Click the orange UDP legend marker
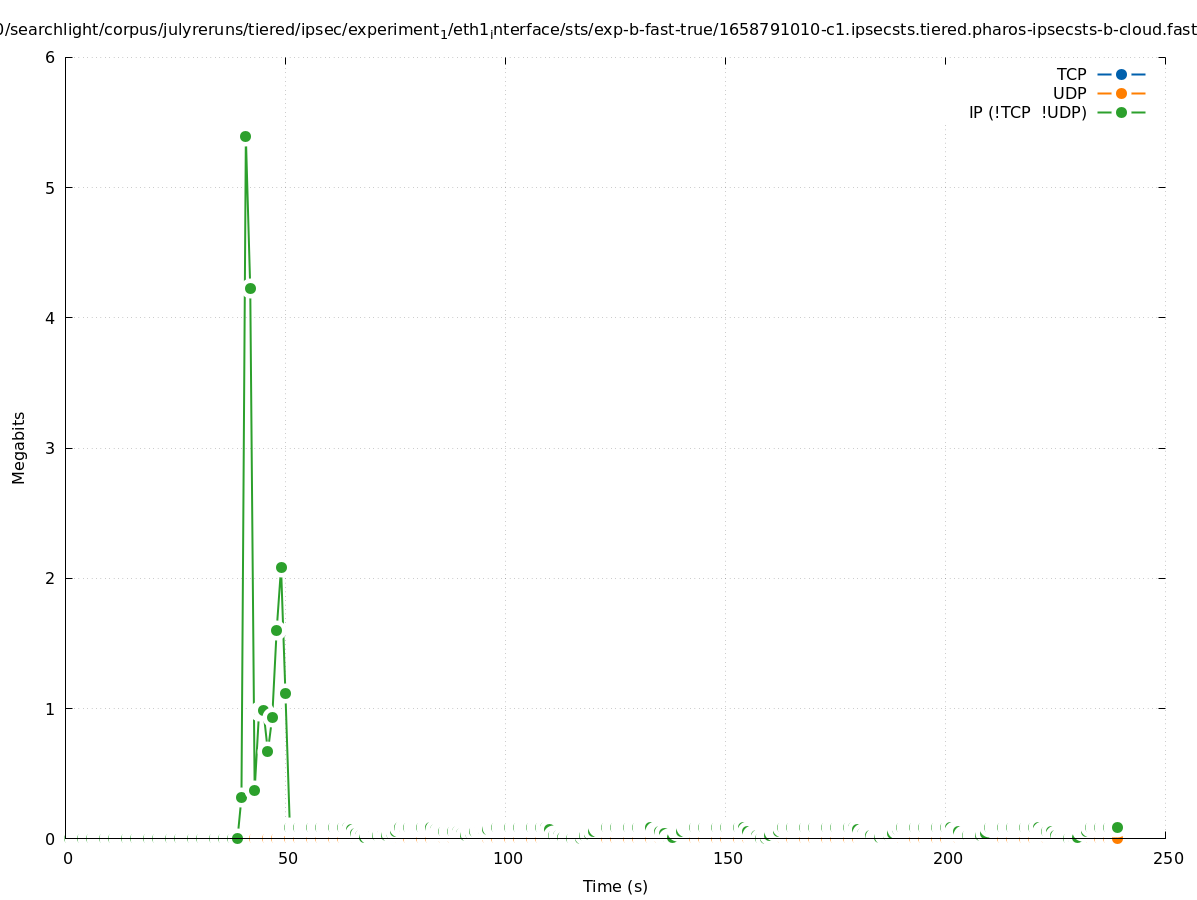The width and height of the screenshot is (1197, 900). pyautogui.click(x=1121, y=93)
